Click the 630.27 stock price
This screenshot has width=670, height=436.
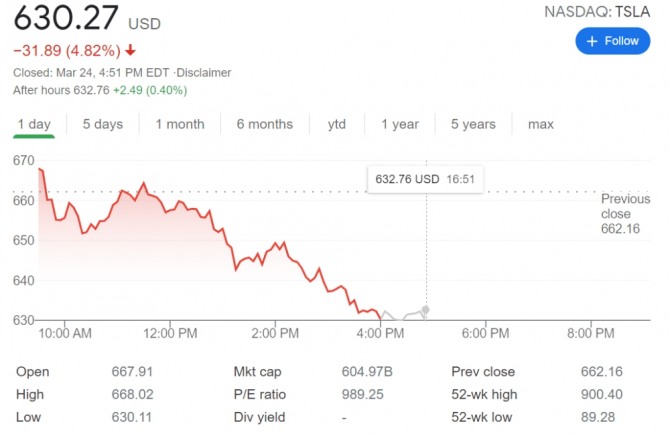tap(66, 18)
